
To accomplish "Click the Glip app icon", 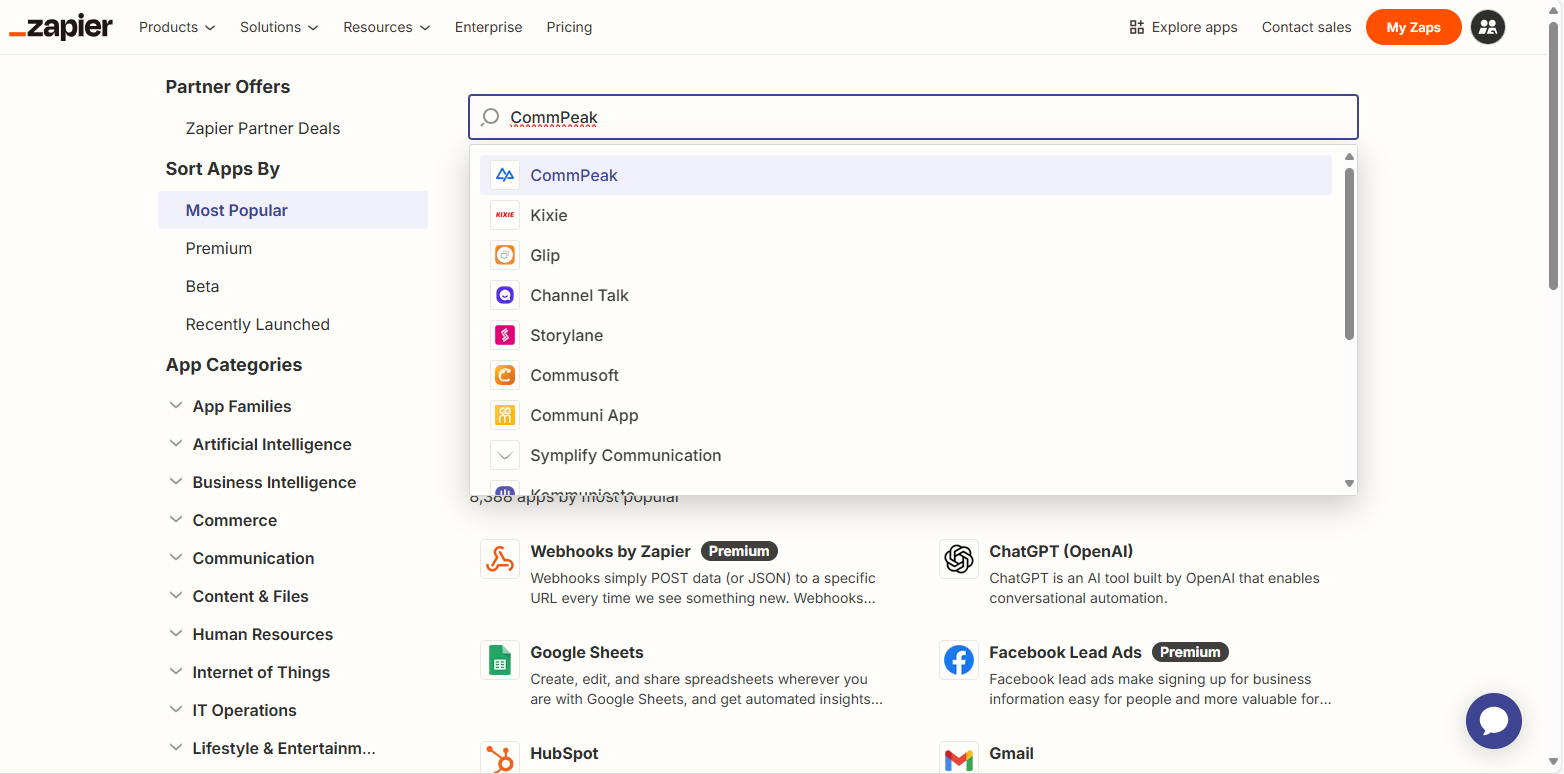I will (505, 255).
